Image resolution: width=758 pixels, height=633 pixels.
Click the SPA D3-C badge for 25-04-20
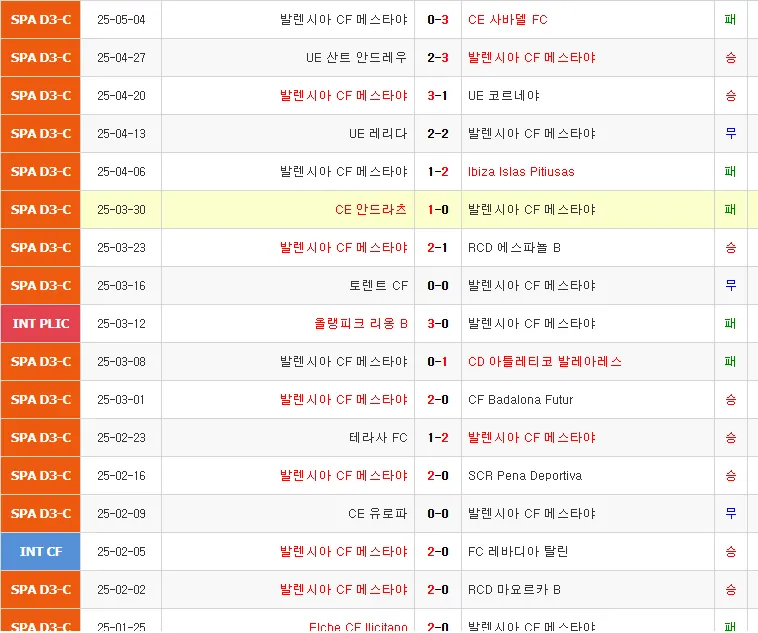click(x=41, y=96)
